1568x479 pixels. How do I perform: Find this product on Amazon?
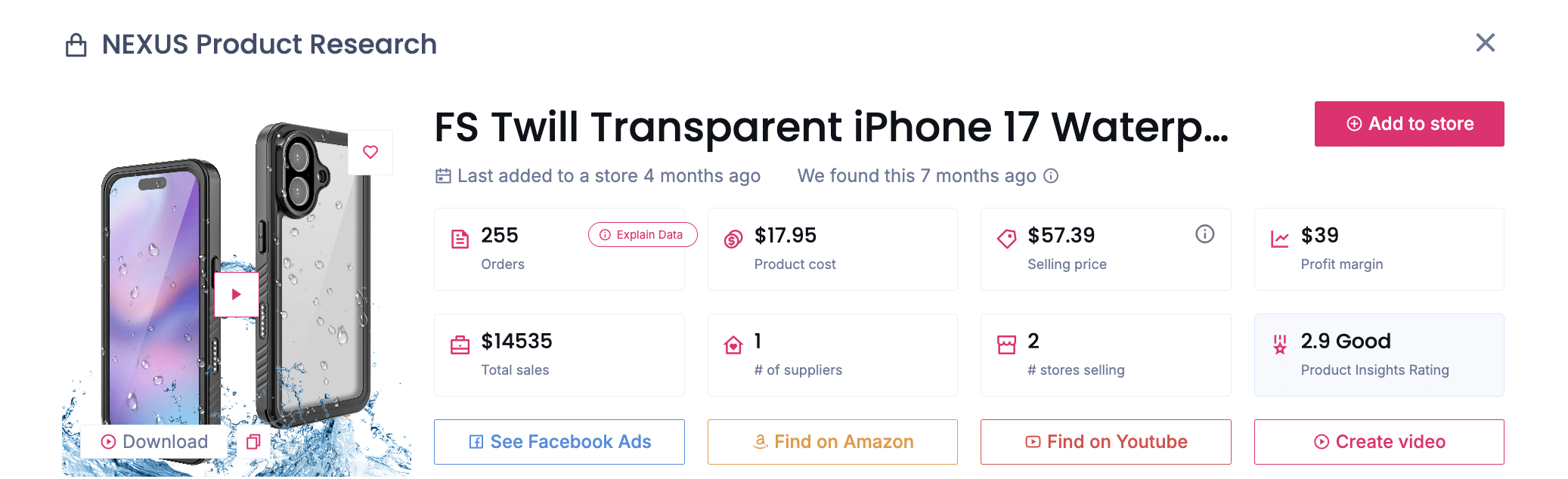coord(832,442)
